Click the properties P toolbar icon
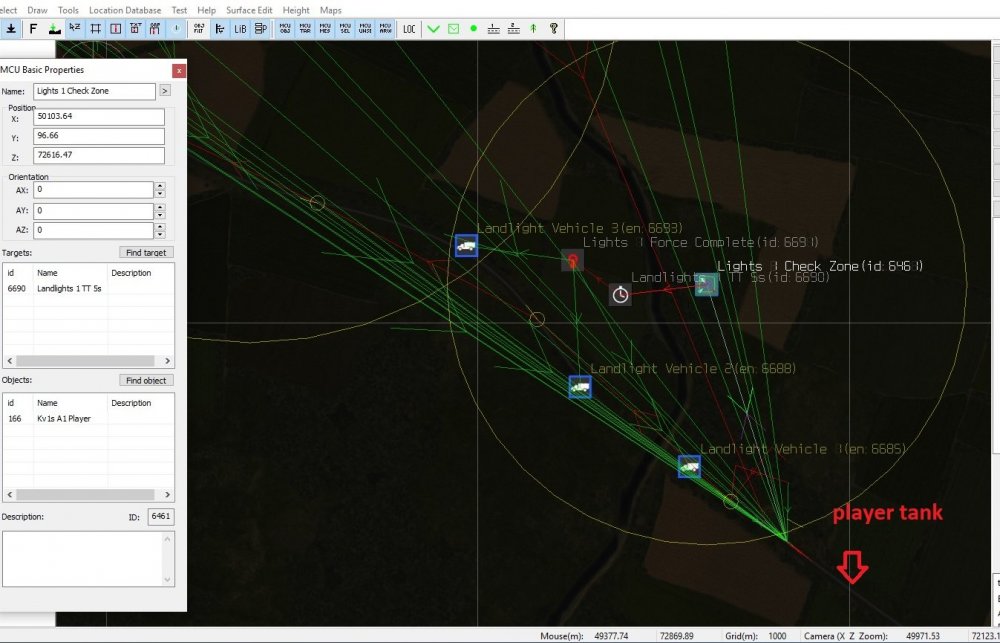This screenshot has width=1000, height=643. pos(260,29)
